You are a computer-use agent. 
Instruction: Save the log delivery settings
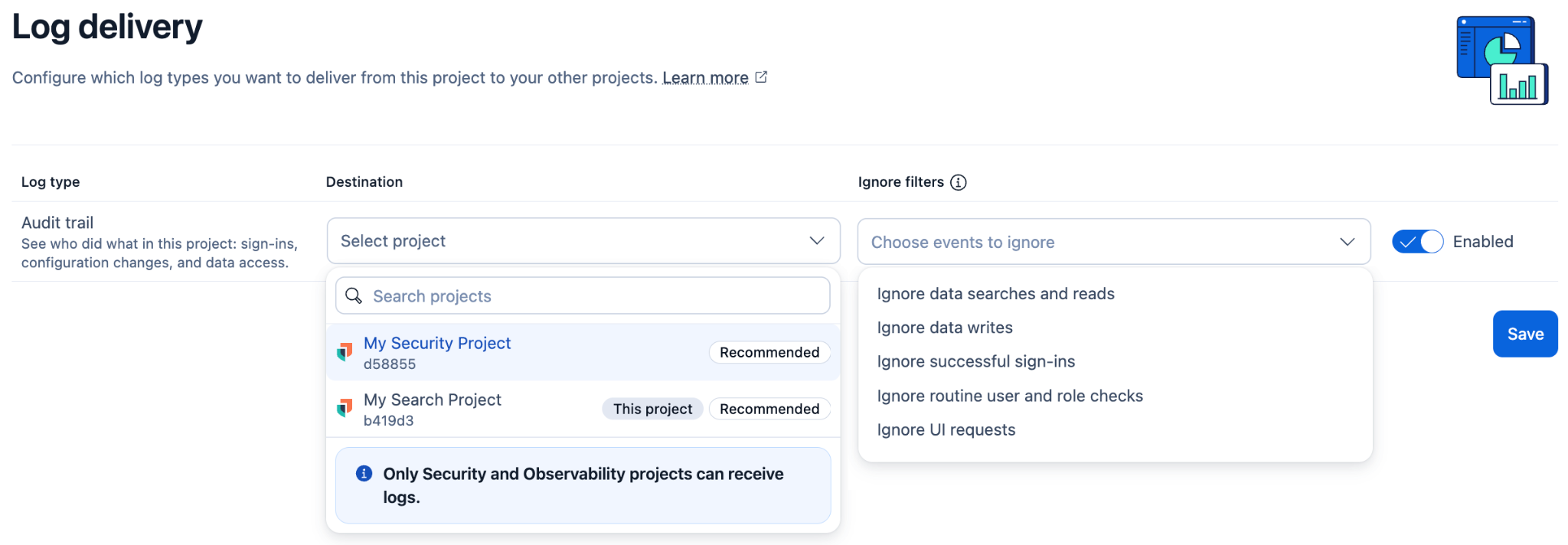tap(1525, 334)
